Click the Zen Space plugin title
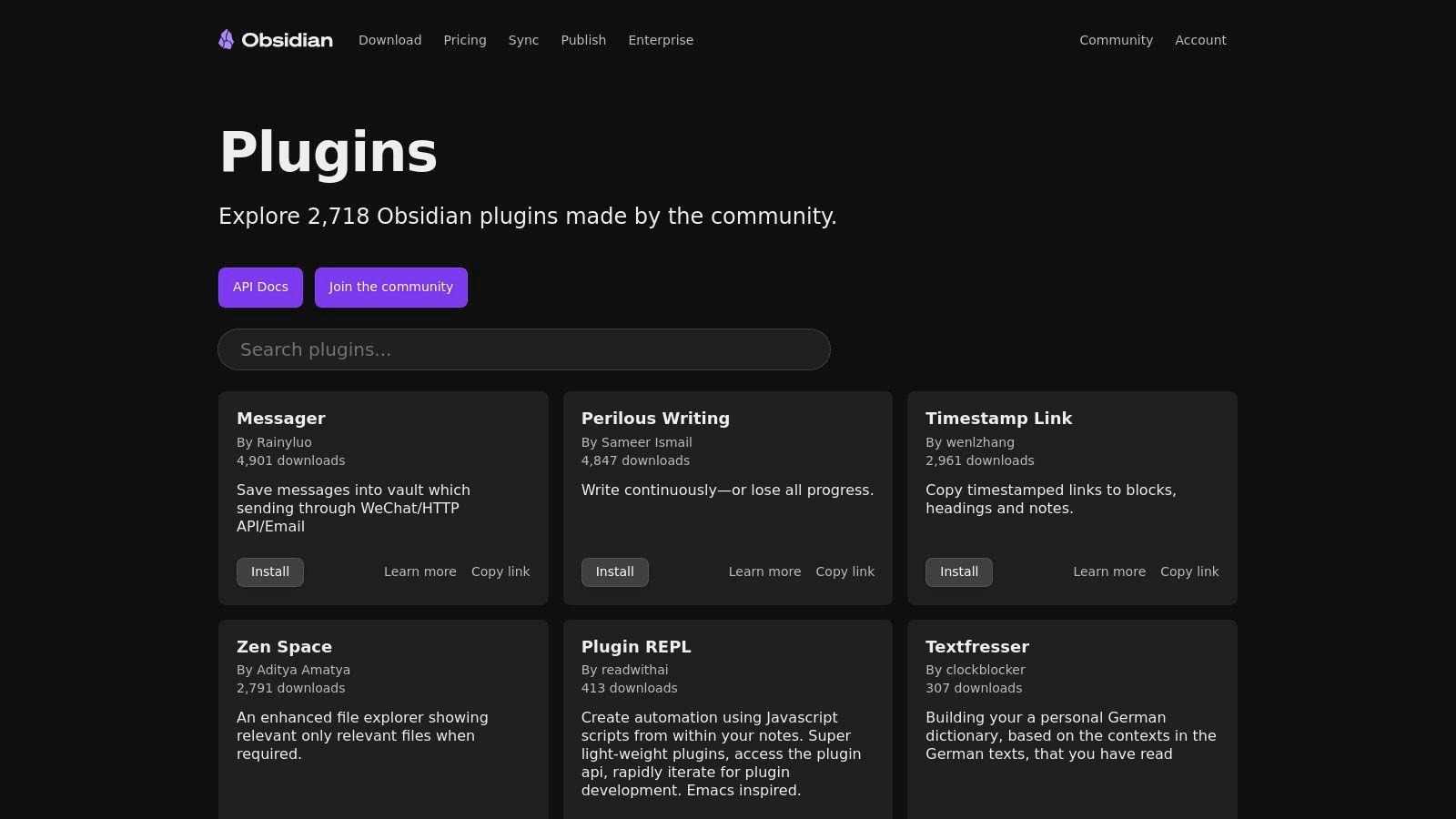Image resolution: width=1456 pixels, height=819 pixels. click(x=284, y=647)
